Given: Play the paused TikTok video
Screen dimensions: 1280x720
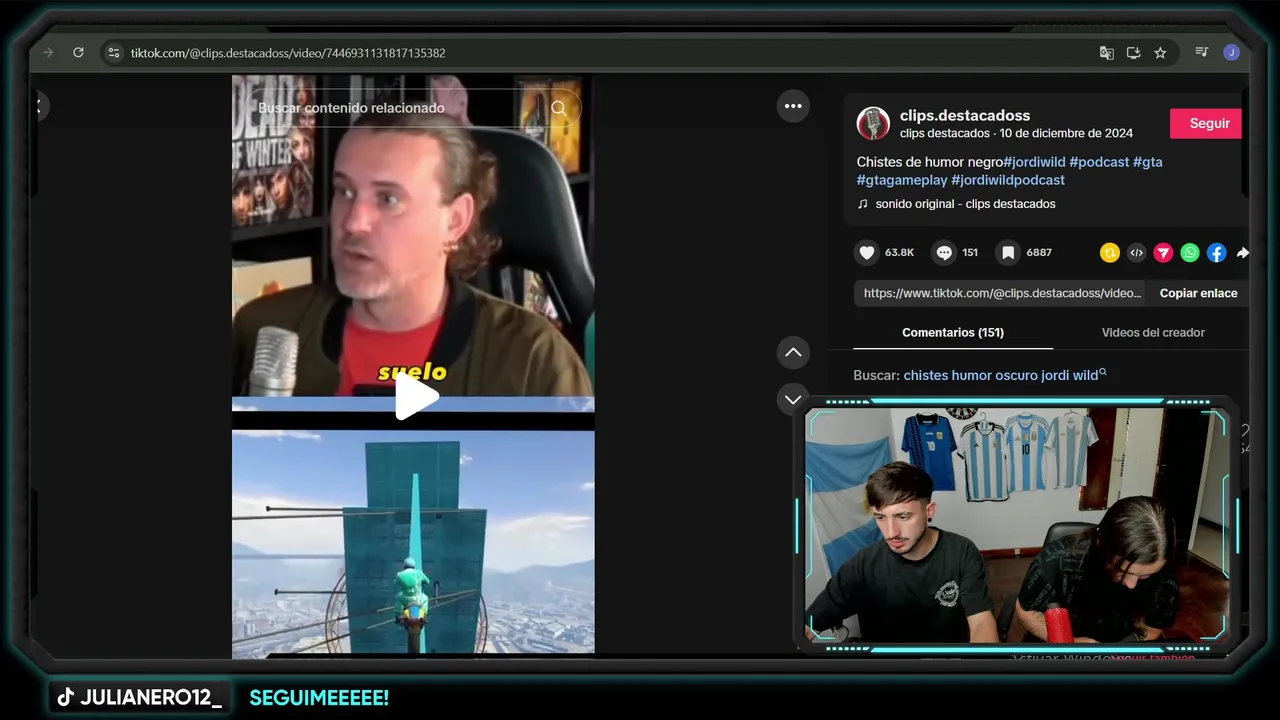Looking at the screenshot, I should pos(415,397).
